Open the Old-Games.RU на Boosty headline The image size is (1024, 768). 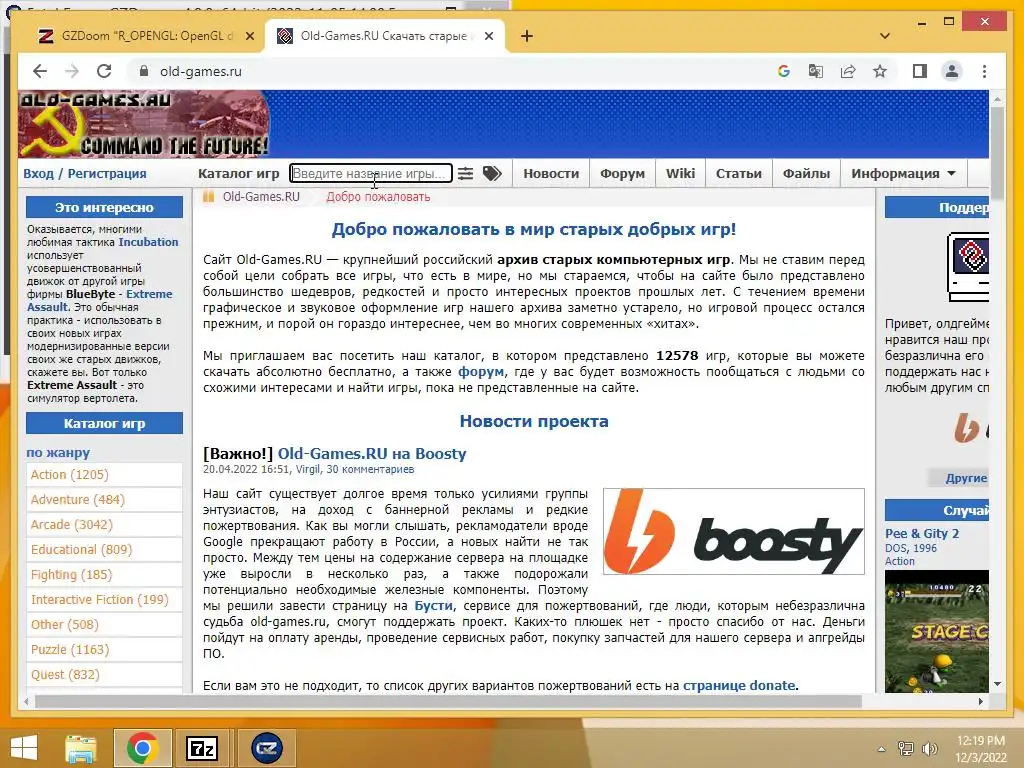(x=372, y=453)
